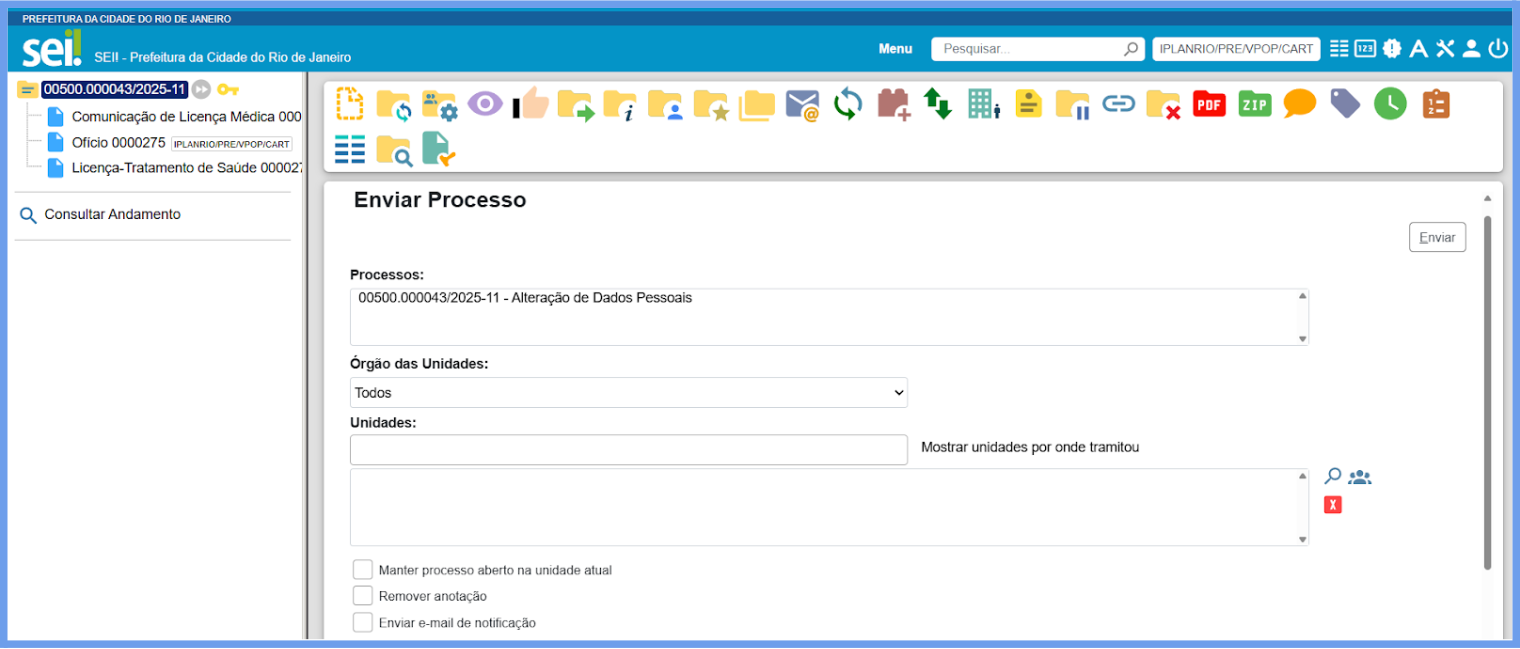Click the green ZIP download icon

(x=1254, y=104)
